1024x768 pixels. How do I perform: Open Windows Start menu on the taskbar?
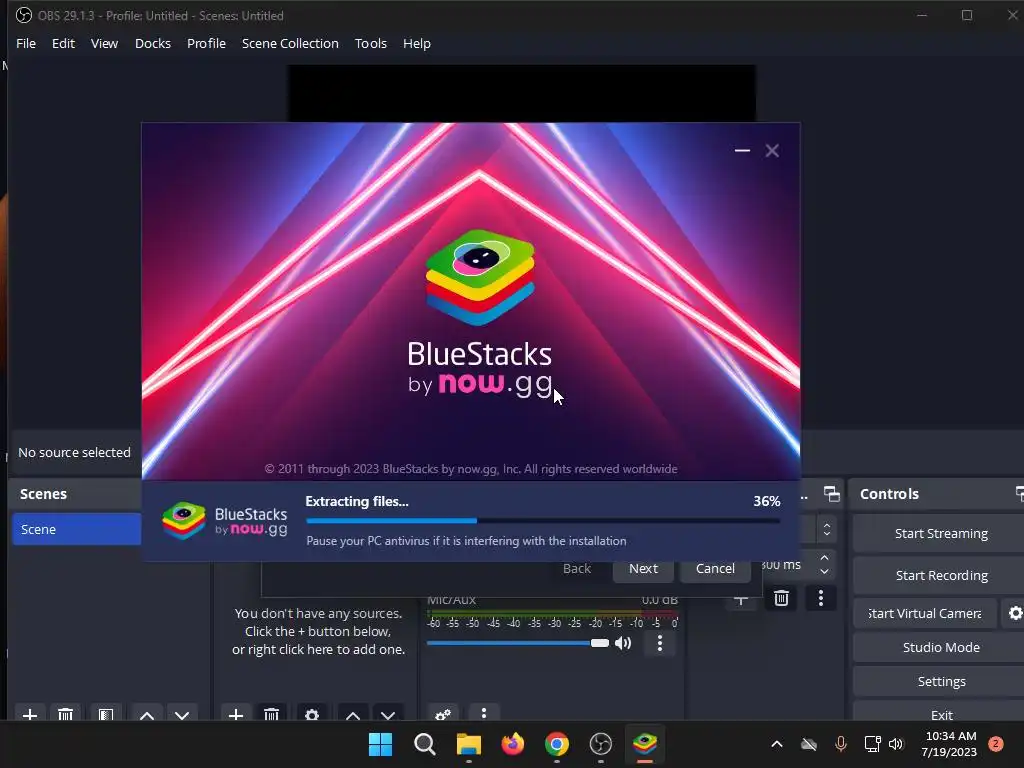380,744
